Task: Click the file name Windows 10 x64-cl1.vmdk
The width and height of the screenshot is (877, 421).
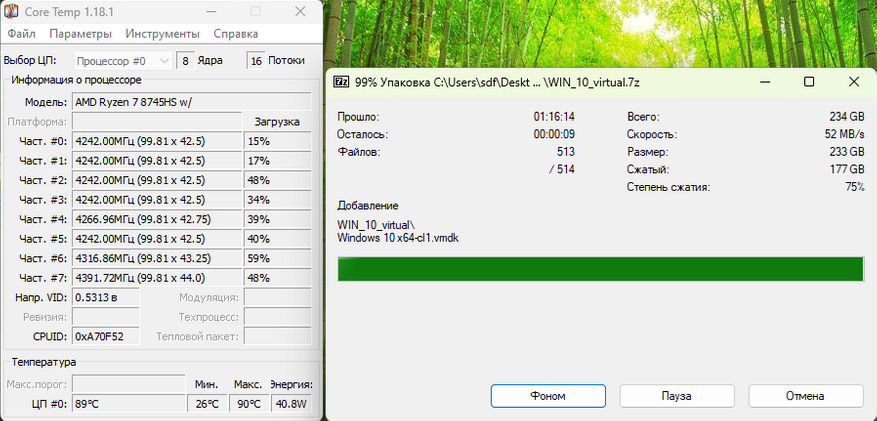Action: [398, 237]
